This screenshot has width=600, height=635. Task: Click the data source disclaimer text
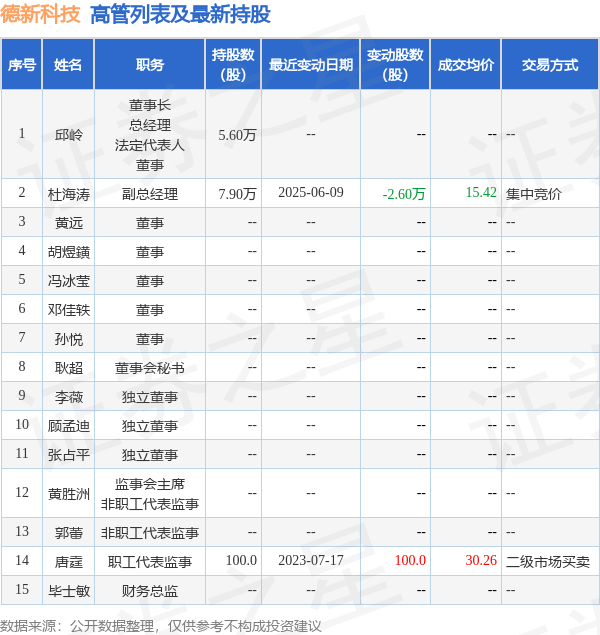pos(161,626)
